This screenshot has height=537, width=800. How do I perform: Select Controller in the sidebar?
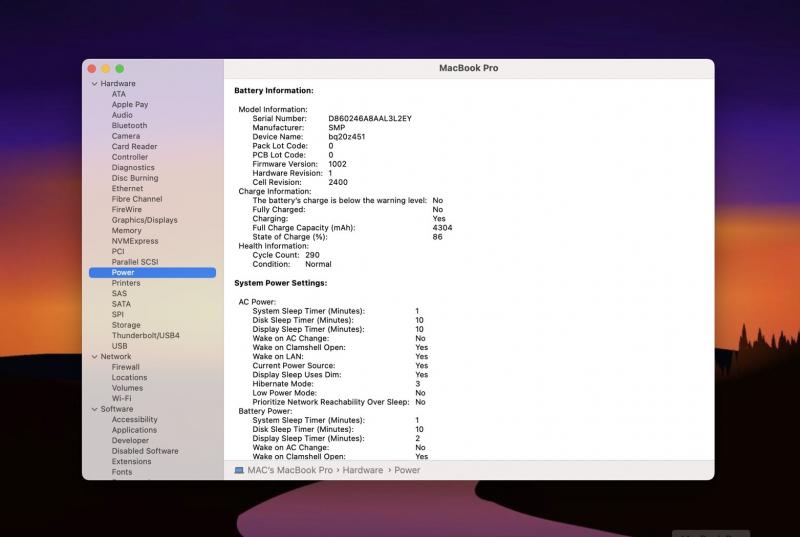[x=130, y=157]
